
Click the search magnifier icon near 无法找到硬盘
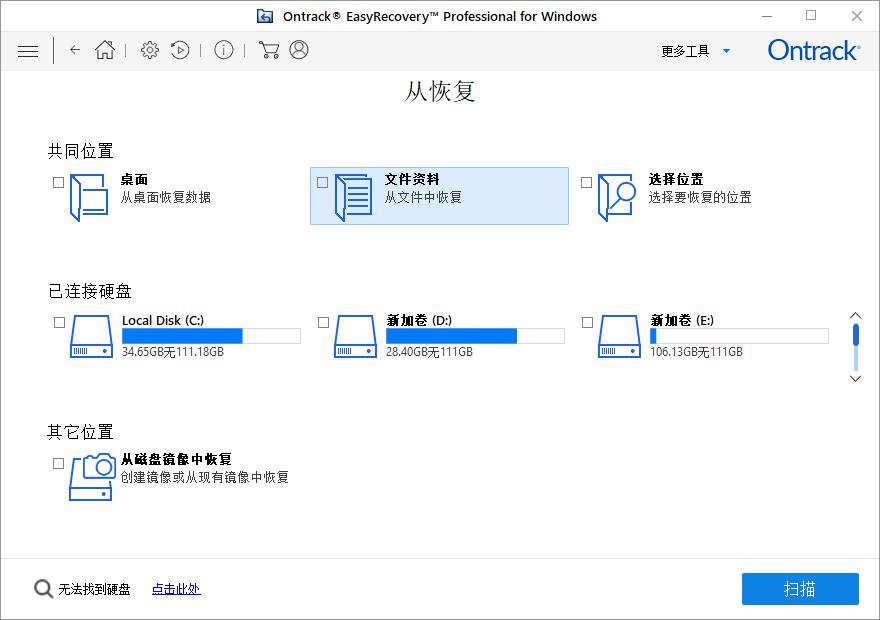coord(43,589)
